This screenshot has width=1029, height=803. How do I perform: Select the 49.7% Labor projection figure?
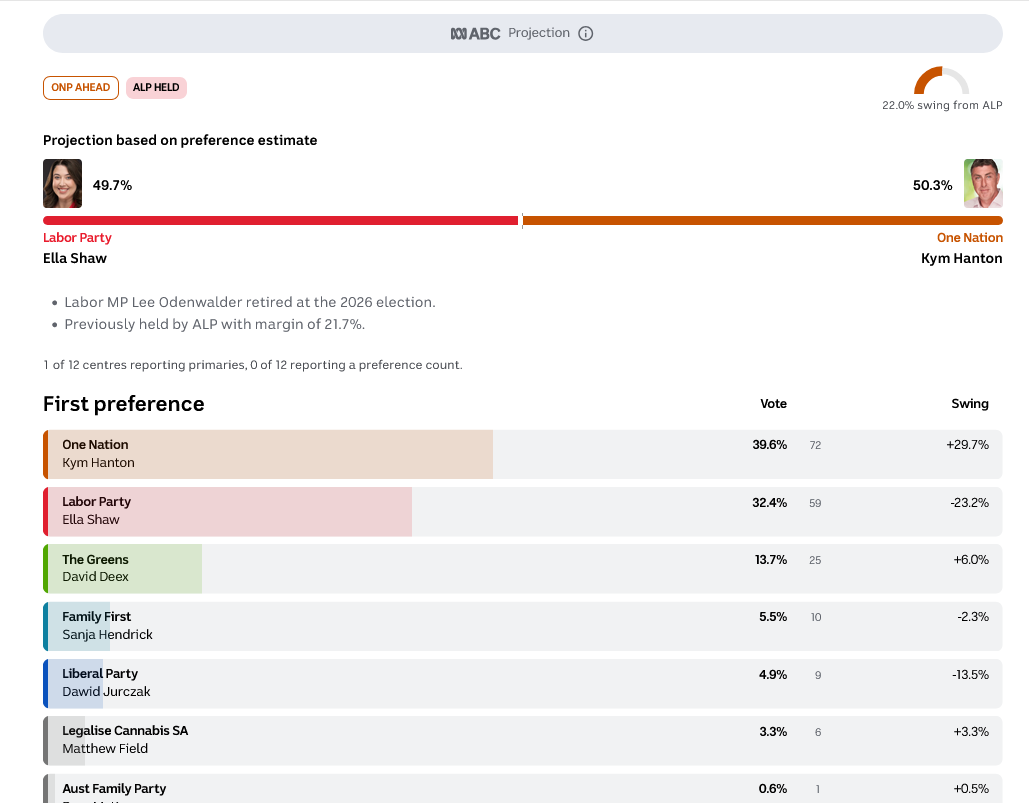tap(112, 186)
